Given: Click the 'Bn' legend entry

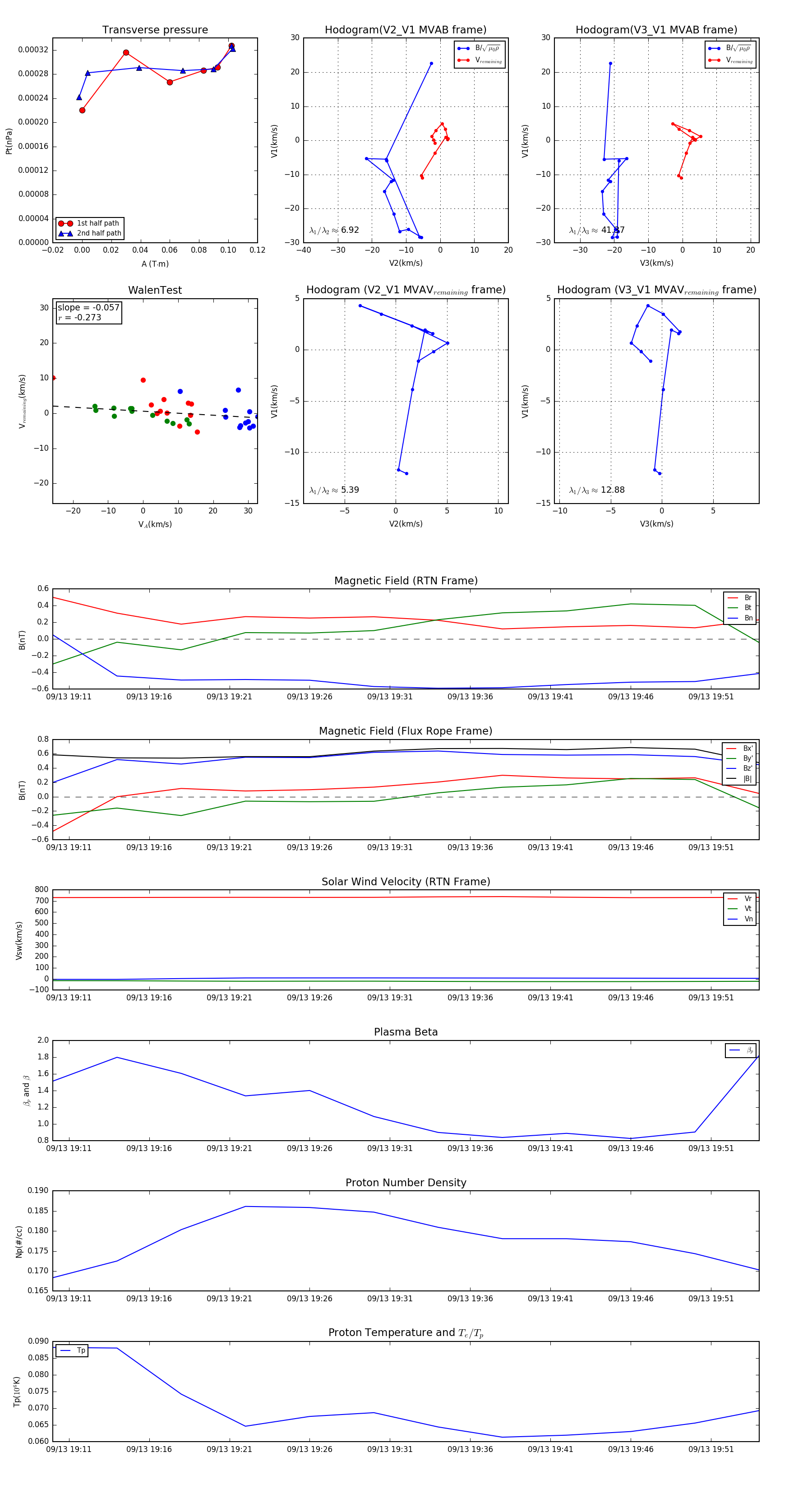Looking at the screenshot, I should click(740, 618).
